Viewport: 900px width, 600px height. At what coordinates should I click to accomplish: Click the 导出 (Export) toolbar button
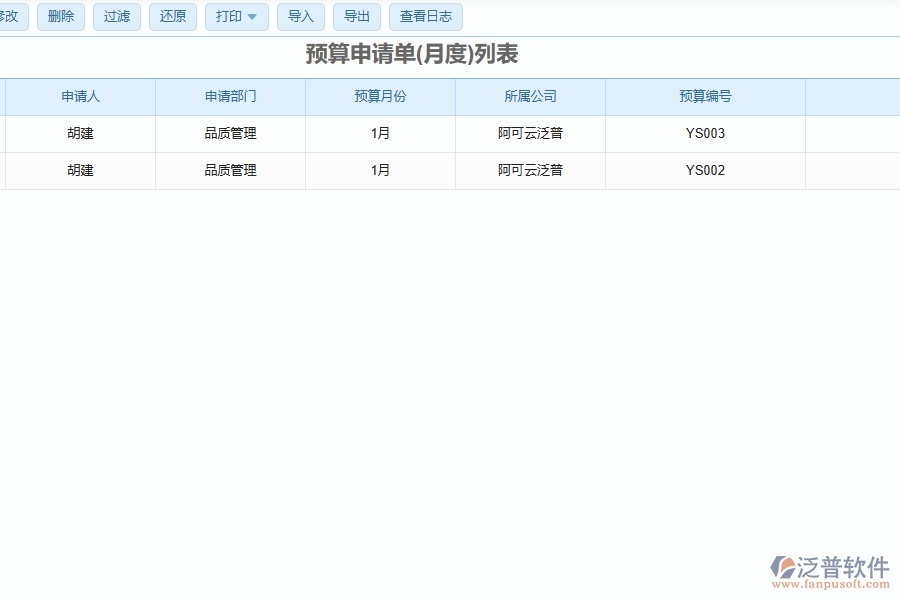357,16
